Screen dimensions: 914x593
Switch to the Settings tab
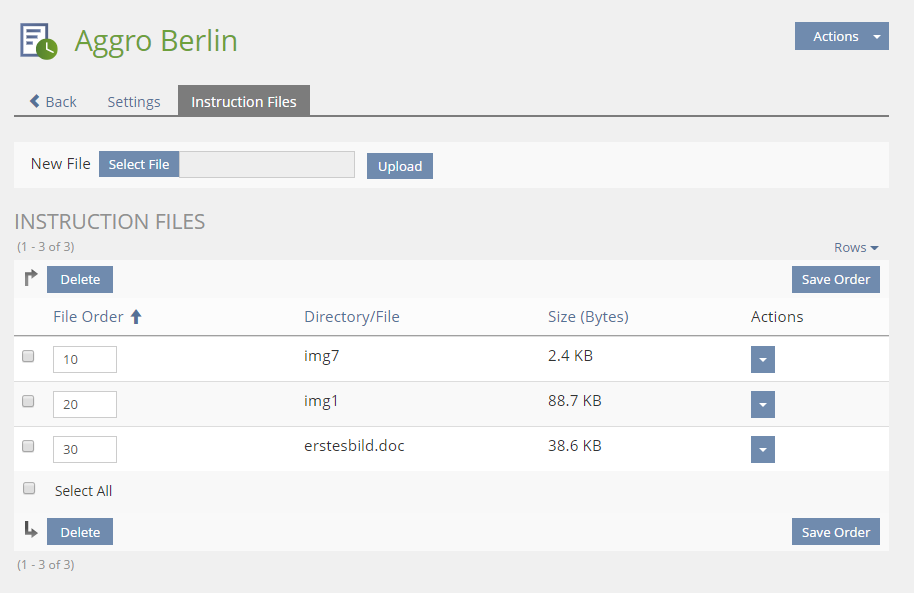click(134, 101)
